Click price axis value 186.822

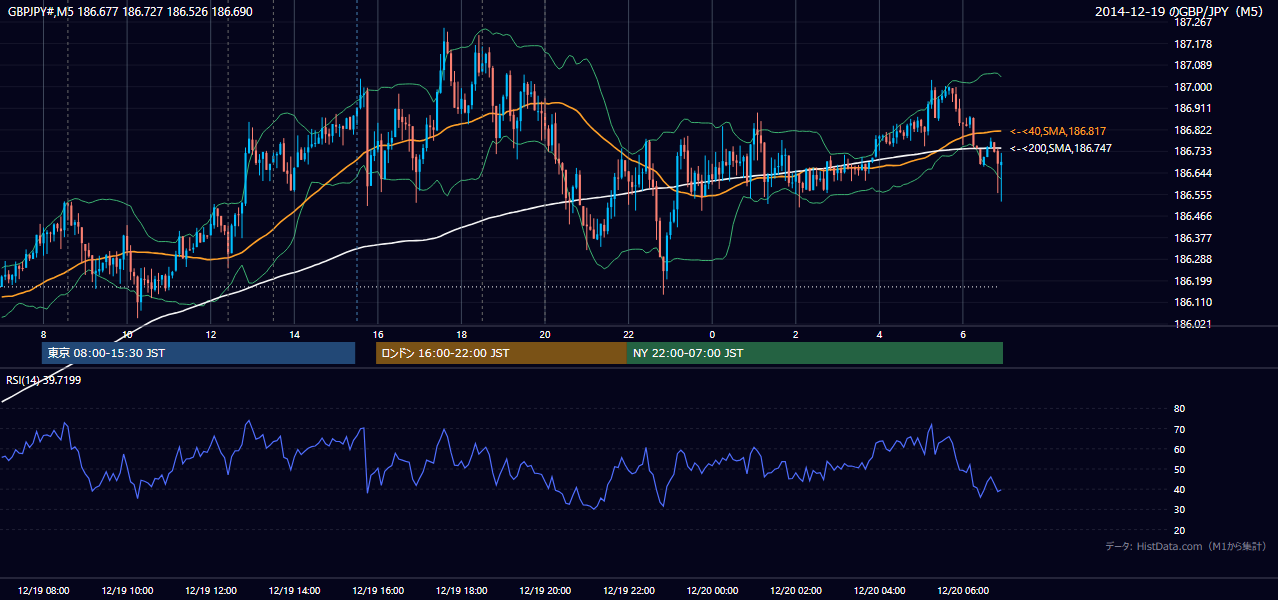point(1193,130)
